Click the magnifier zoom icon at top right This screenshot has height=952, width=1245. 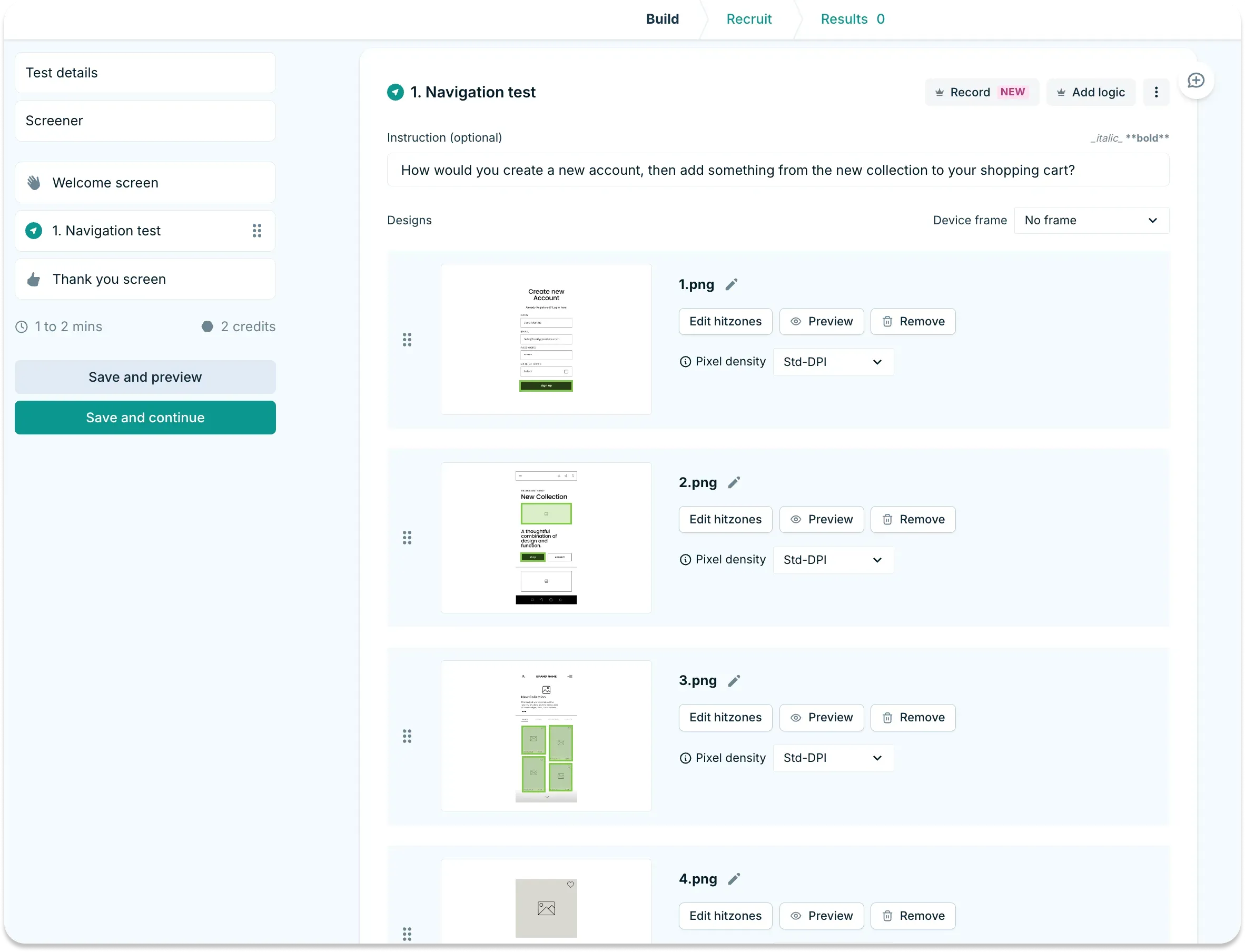click(1195, 80)
